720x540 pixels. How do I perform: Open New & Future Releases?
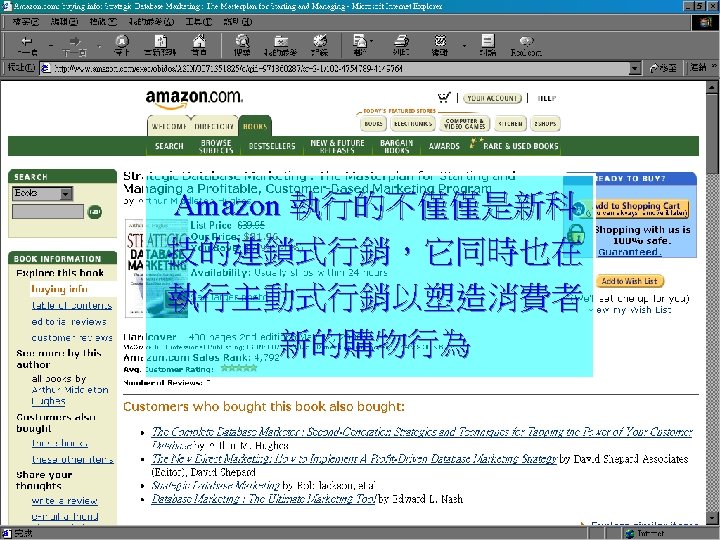point(337,146)
